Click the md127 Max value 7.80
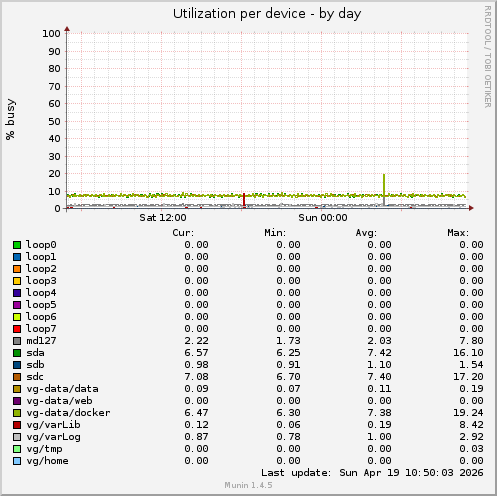This screenshot has height=496, width=497. point(471,341)
